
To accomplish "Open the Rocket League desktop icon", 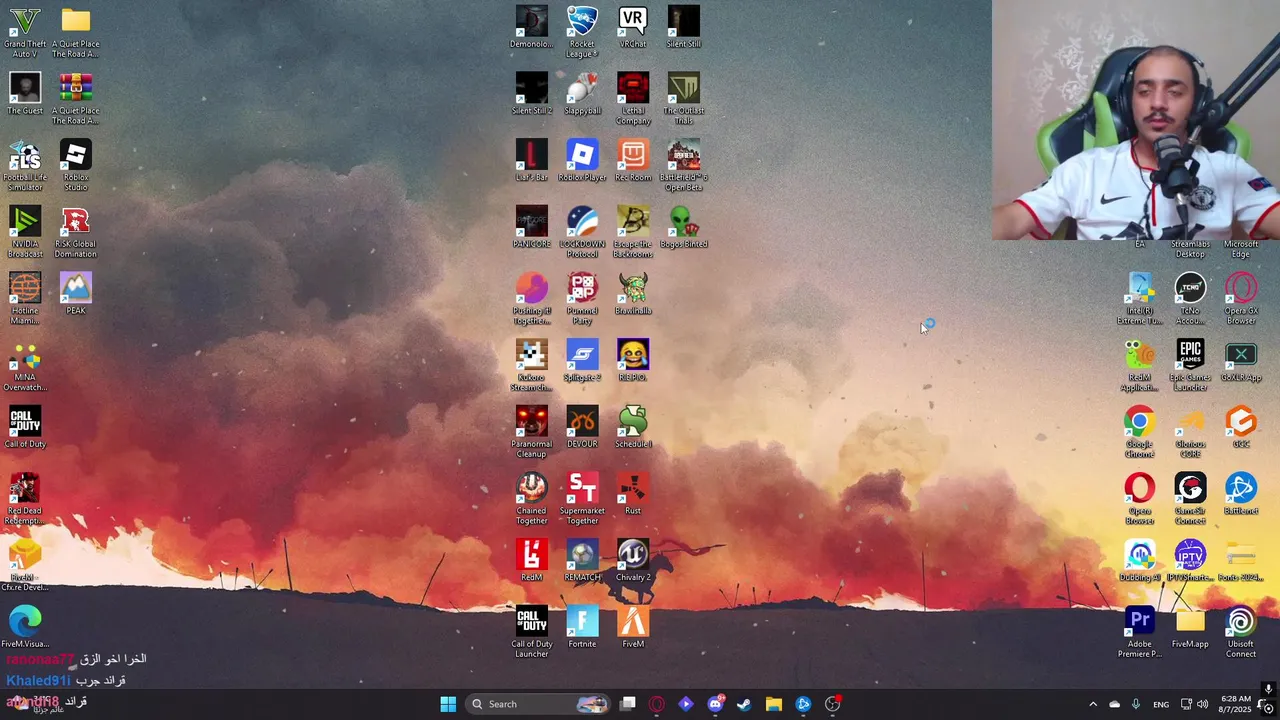I will coord(582,32).
